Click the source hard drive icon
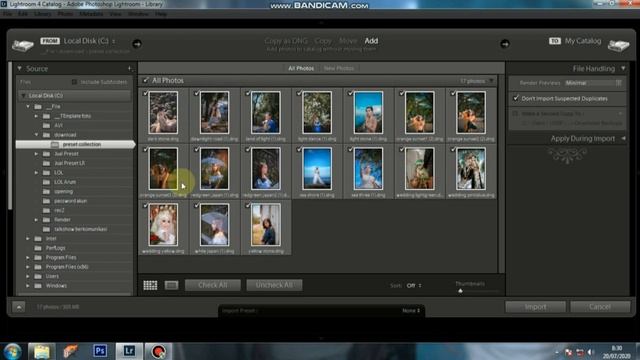 [22, 45]
